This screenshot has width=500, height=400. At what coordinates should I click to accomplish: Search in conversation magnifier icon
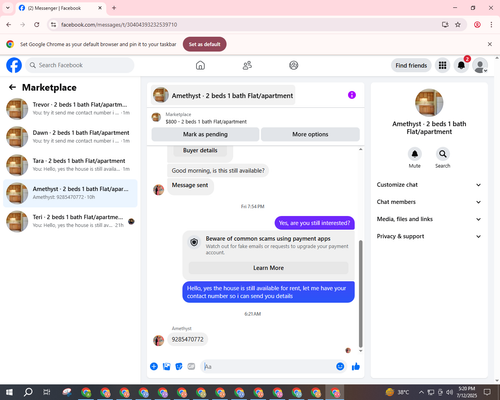pos(443,154)
